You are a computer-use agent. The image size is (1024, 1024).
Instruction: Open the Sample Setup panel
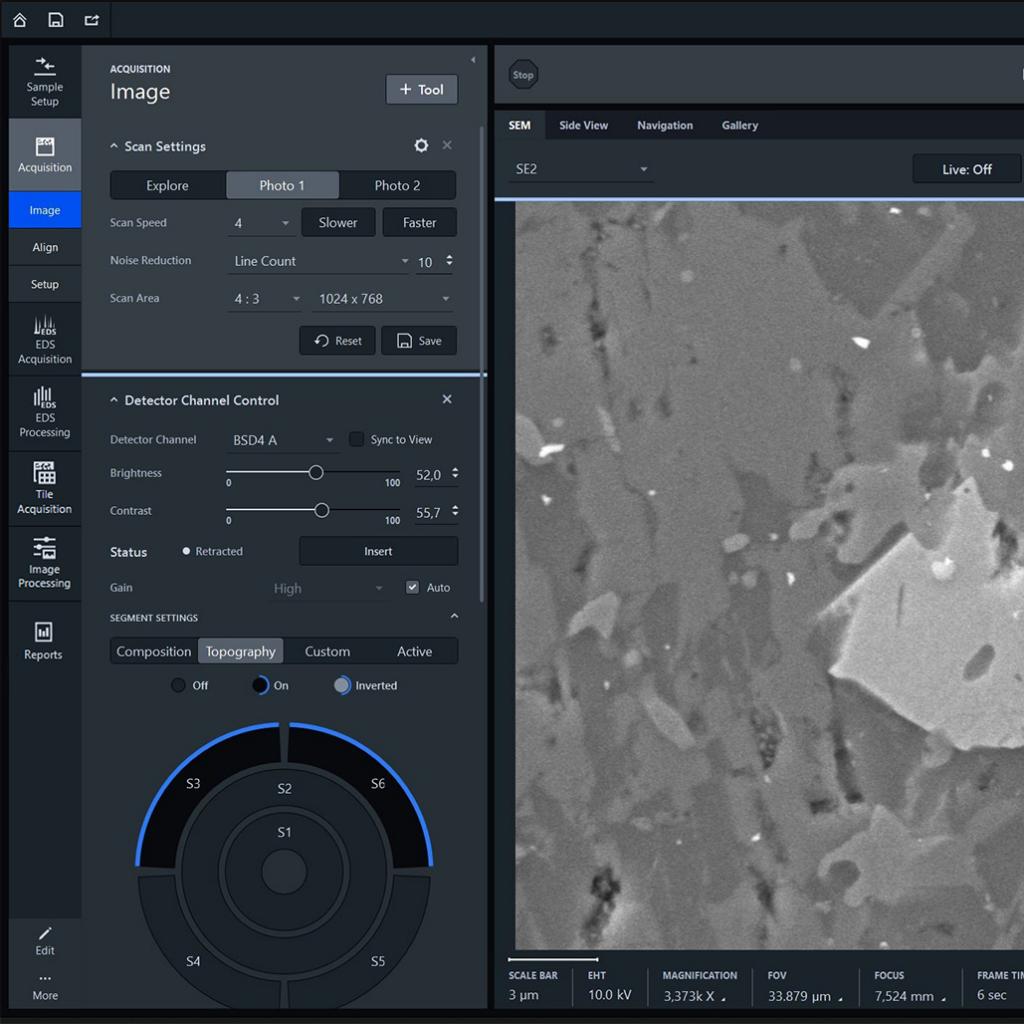tap(44, 80)
